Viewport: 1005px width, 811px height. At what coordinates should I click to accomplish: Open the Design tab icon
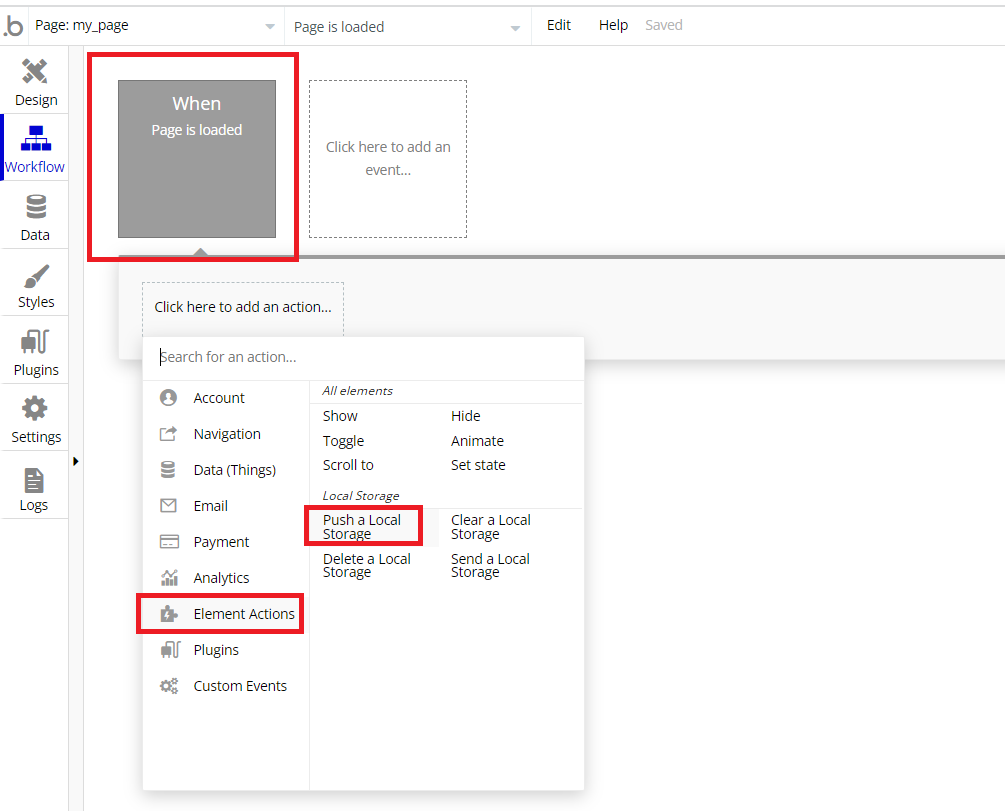(x=35, y=71)
